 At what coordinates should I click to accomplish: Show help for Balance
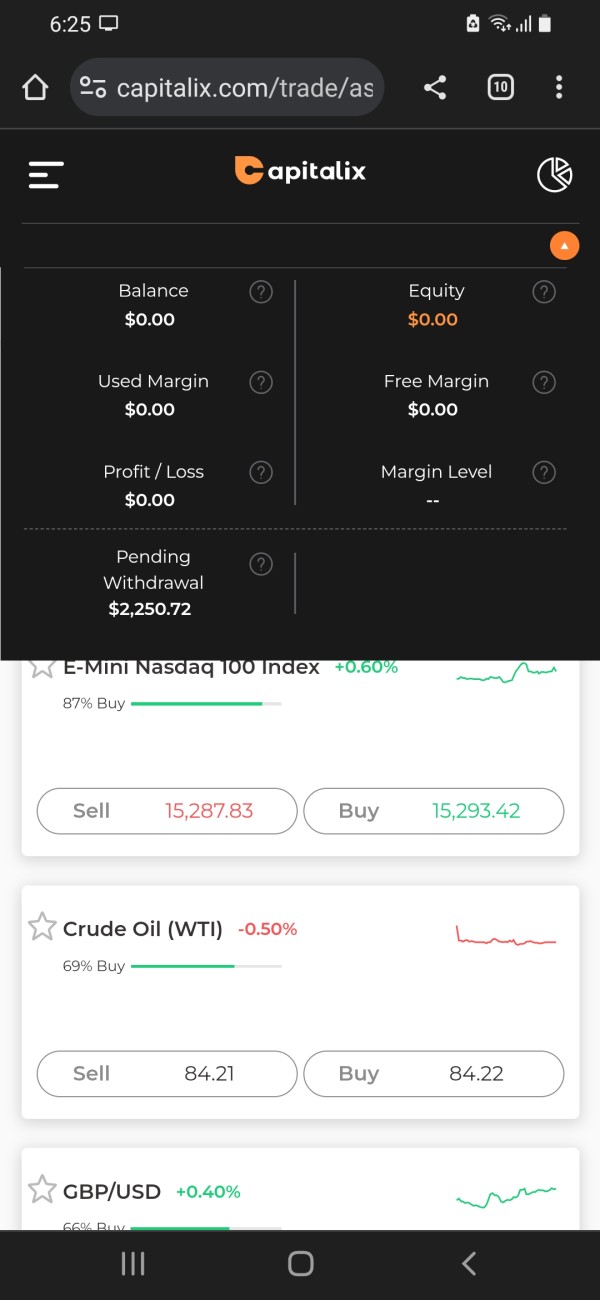260,292
